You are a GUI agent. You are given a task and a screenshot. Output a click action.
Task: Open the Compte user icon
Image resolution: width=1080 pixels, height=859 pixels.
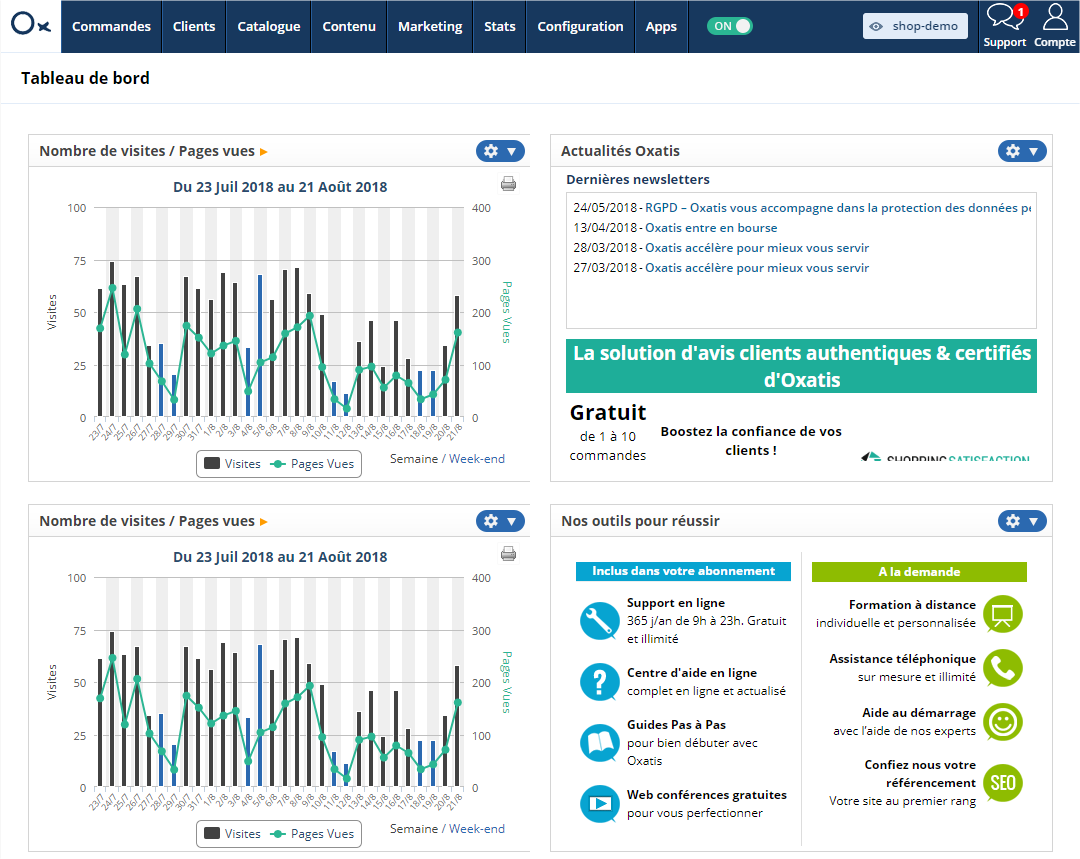coord(1055,17)
